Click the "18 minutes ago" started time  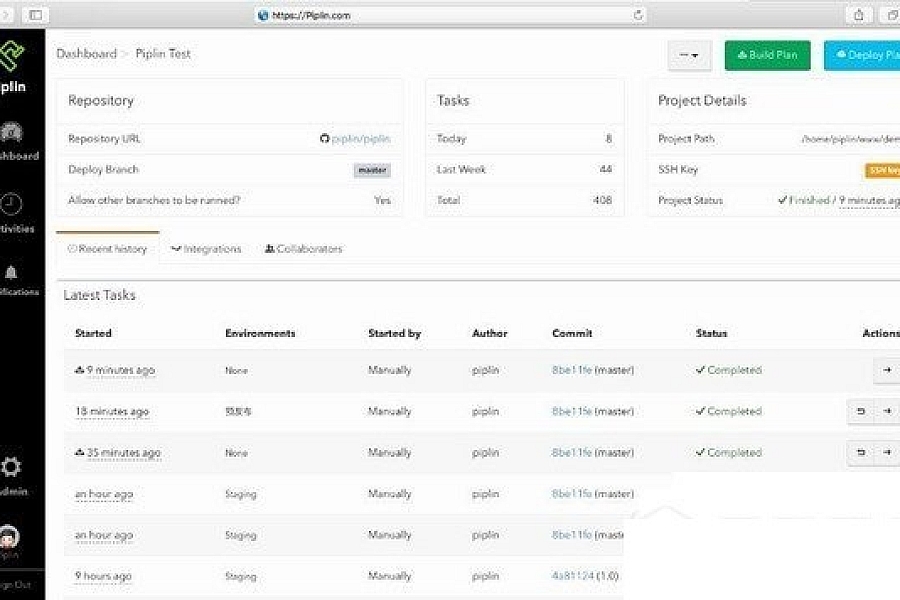pyautogui.click(x=112, y=411)
